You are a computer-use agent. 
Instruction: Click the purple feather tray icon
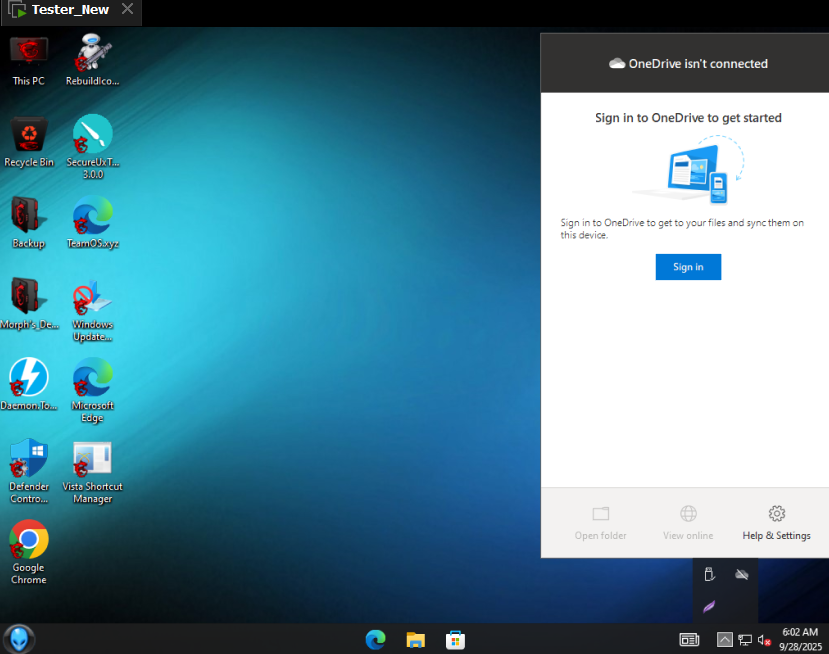pos(709,606)
